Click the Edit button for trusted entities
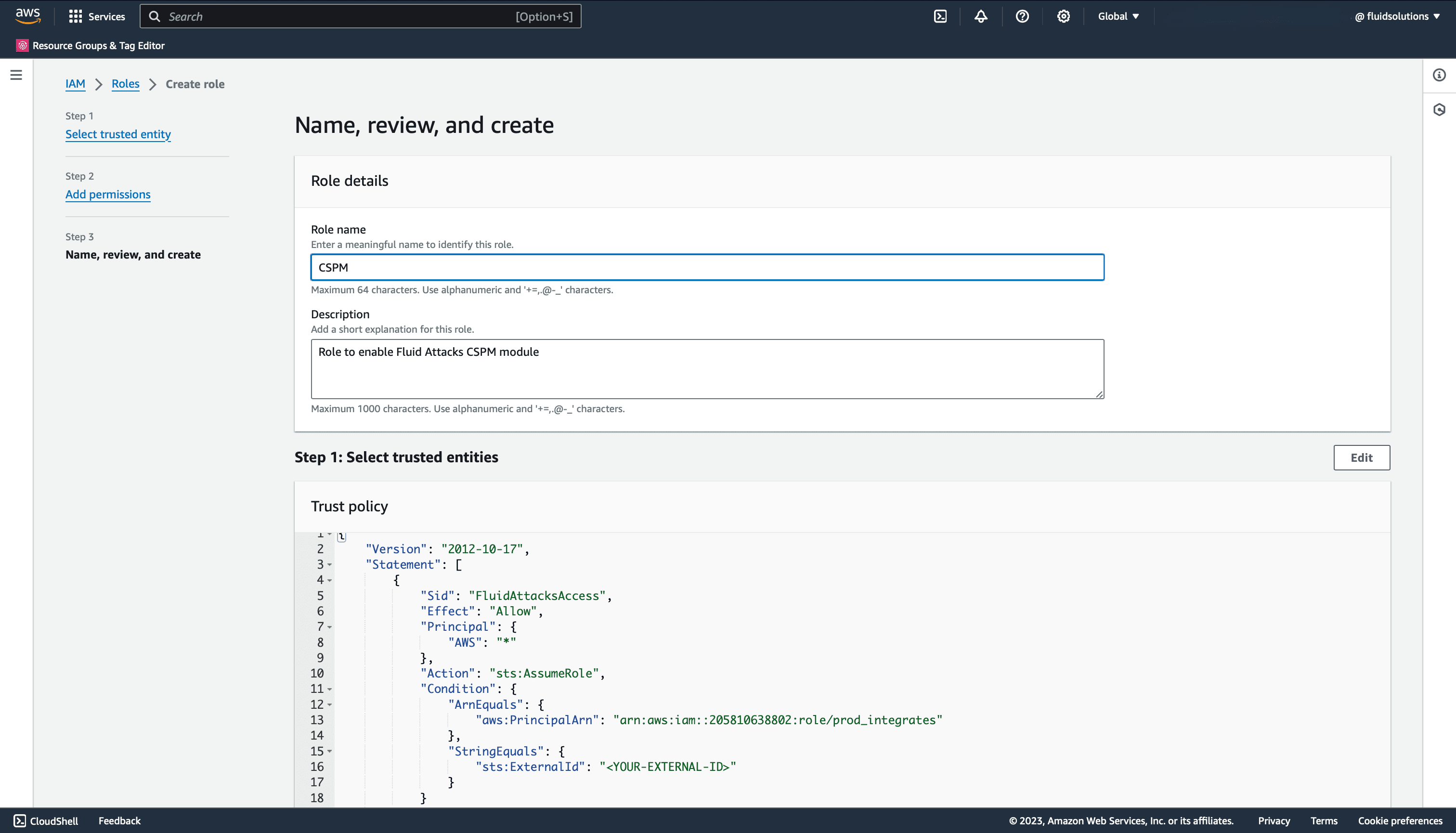This screenshot has width=1456, height=833. point(1361,458)
